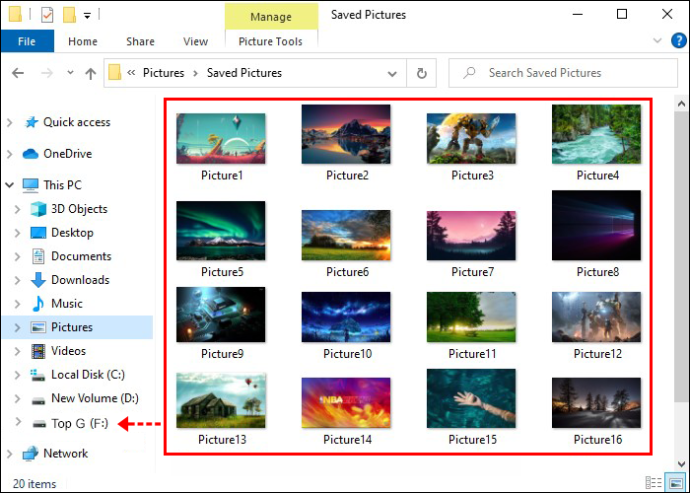Click the Back navigation arrow

pyautogui.click(x=18, y=73)
